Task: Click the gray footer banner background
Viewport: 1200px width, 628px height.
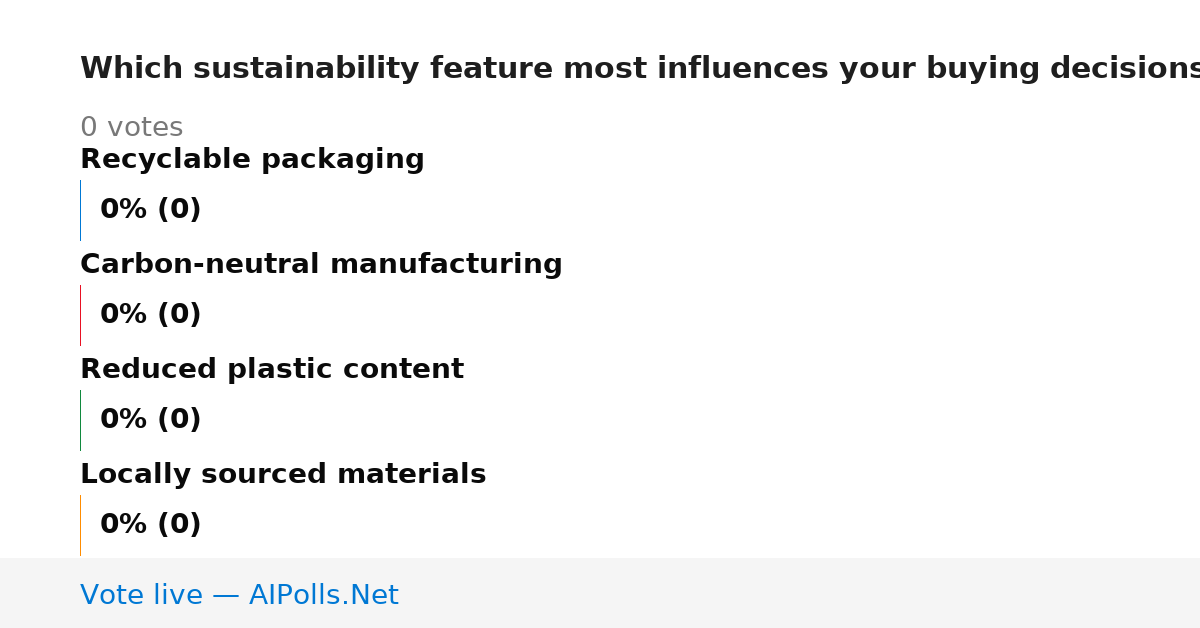Action: pos(800,593)
